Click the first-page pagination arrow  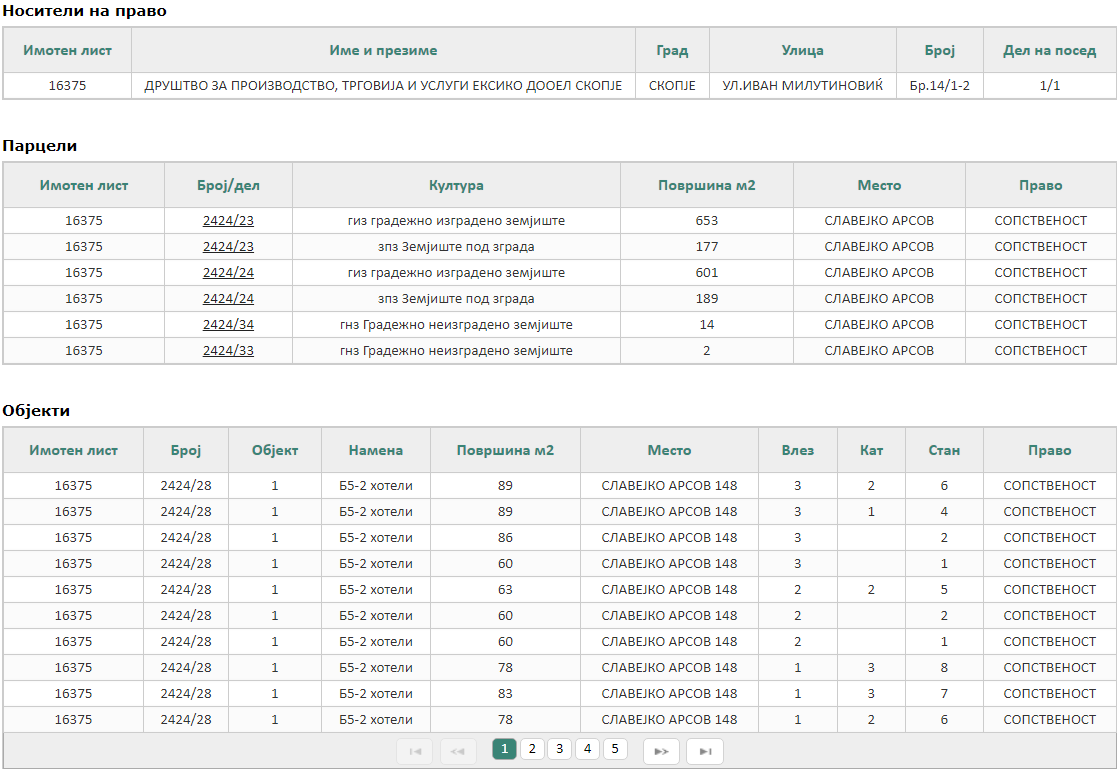click(x=415, y=751)
